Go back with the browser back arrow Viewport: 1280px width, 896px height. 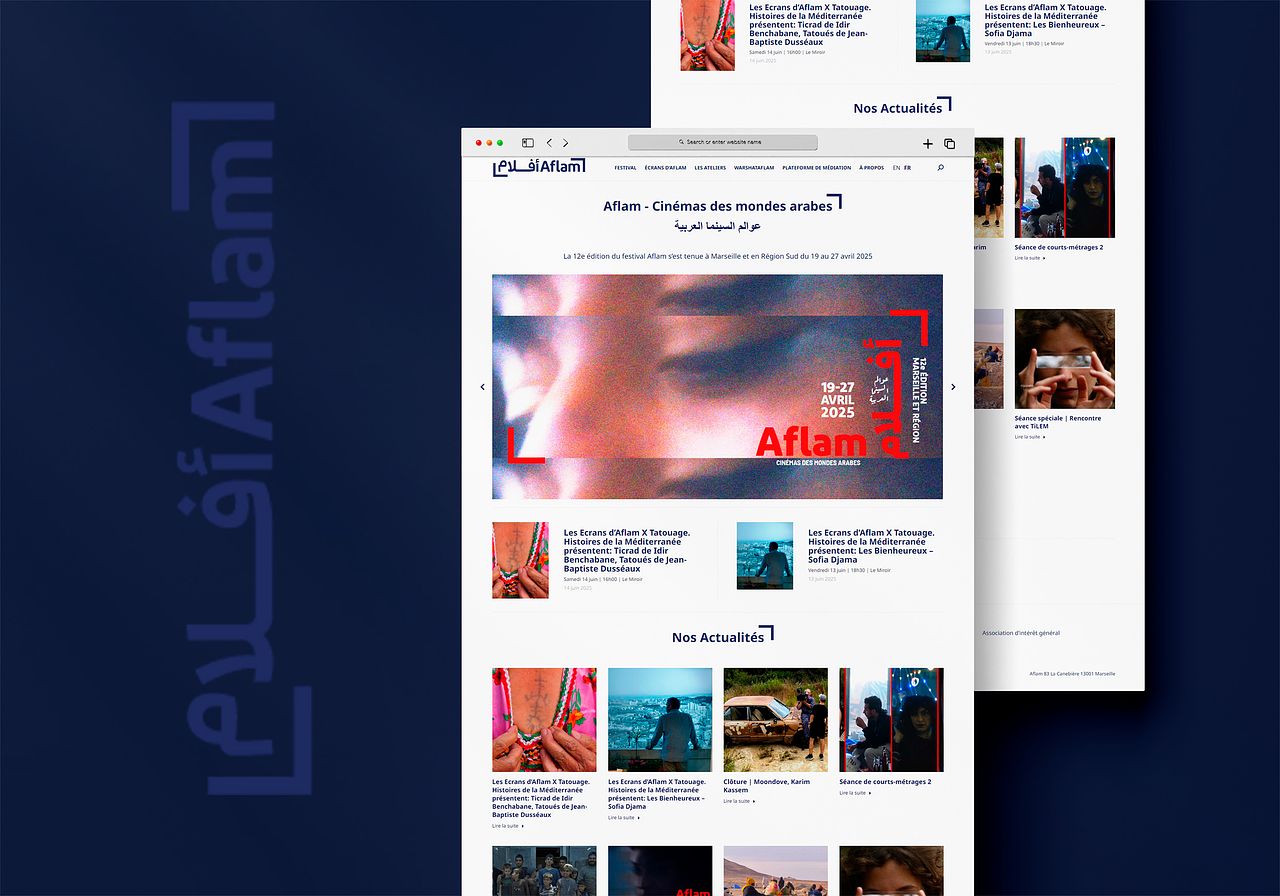[549, 143]
